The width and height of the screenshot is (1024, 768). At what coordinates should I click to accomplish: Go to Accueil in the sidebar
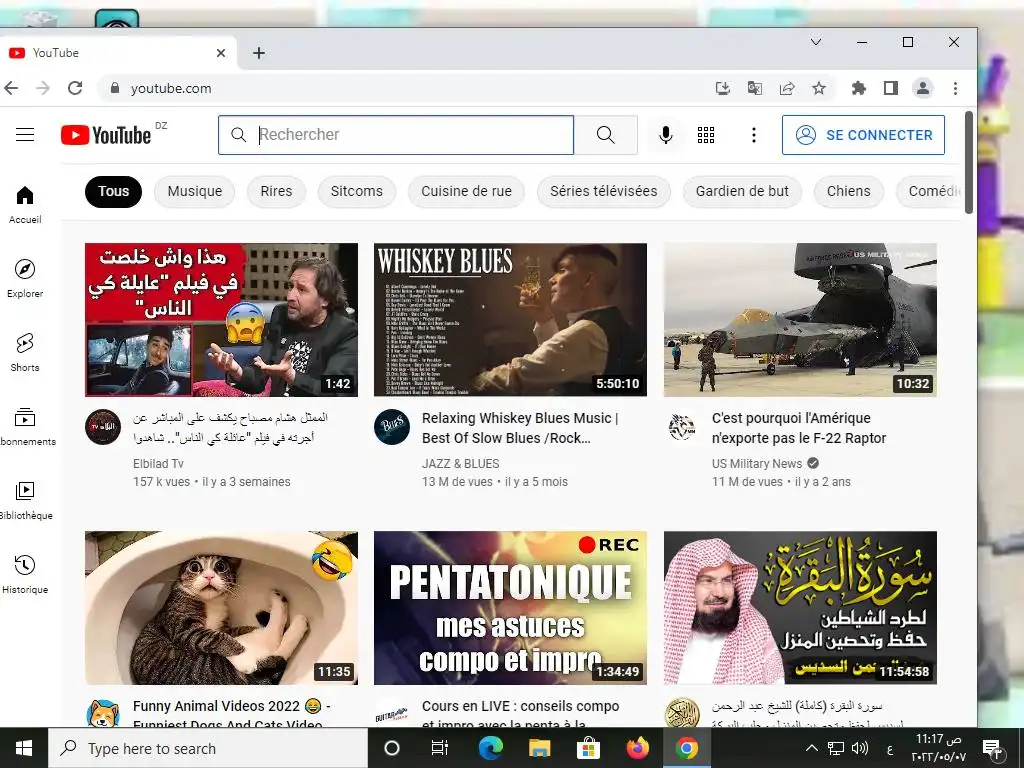(x=25, y=204)
